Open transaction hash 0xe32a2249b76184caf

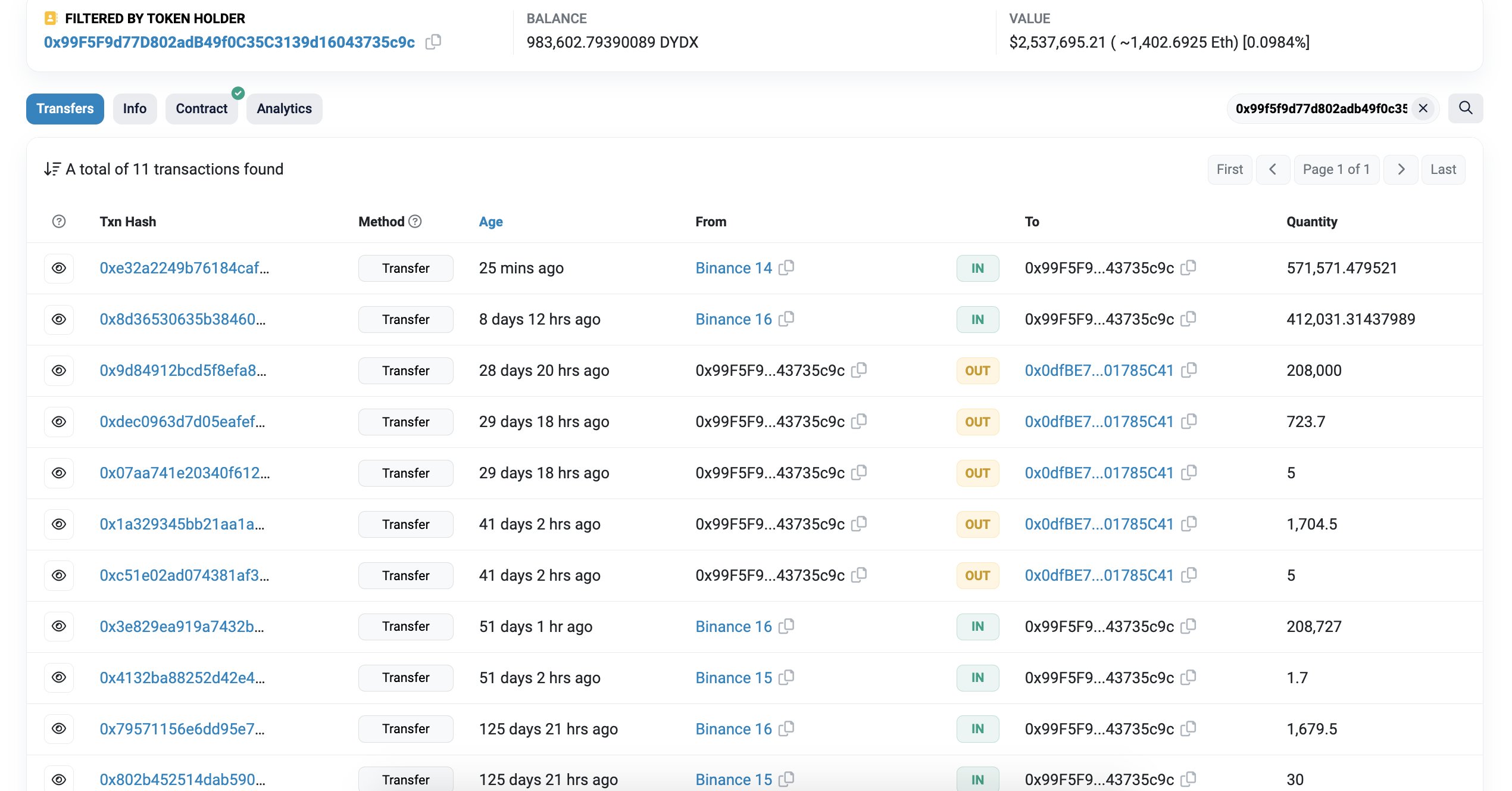[x=185, y=268]
